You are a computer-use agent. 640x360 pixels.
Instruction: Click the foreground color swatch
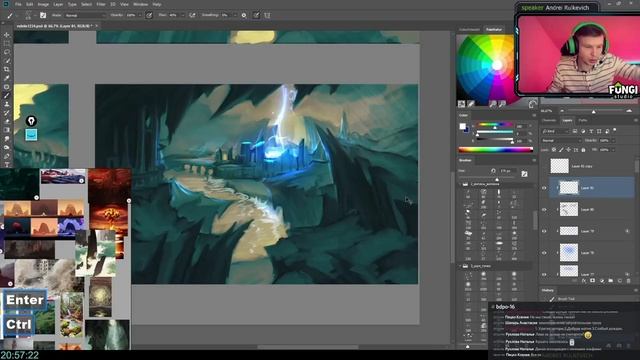[462, 126]
